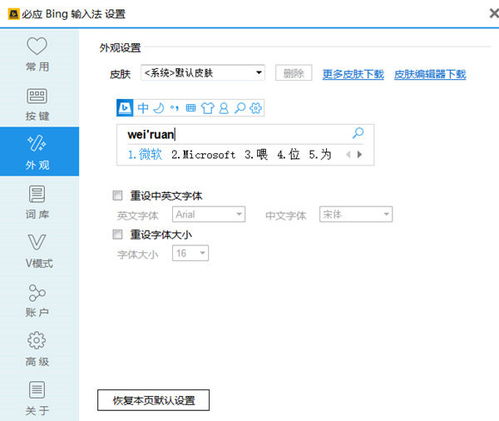Switch to the V模式 sidebar tab

[37, 251]
